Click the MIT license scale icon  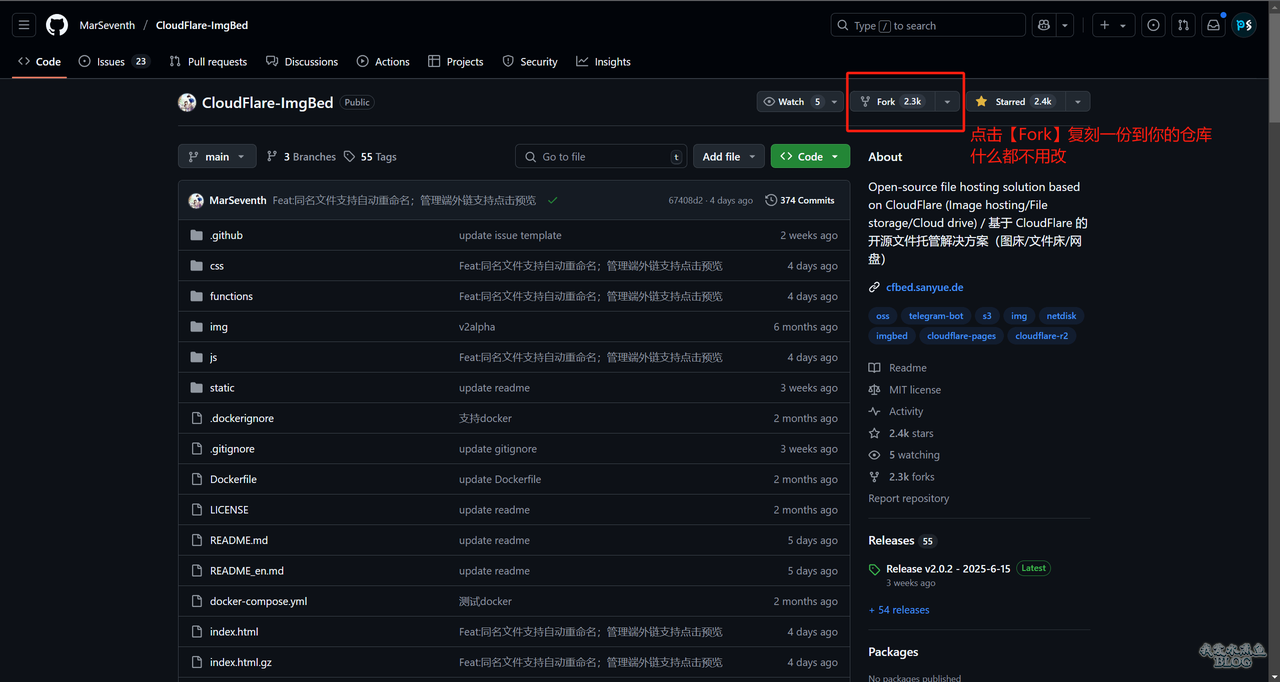coord(875,390)
